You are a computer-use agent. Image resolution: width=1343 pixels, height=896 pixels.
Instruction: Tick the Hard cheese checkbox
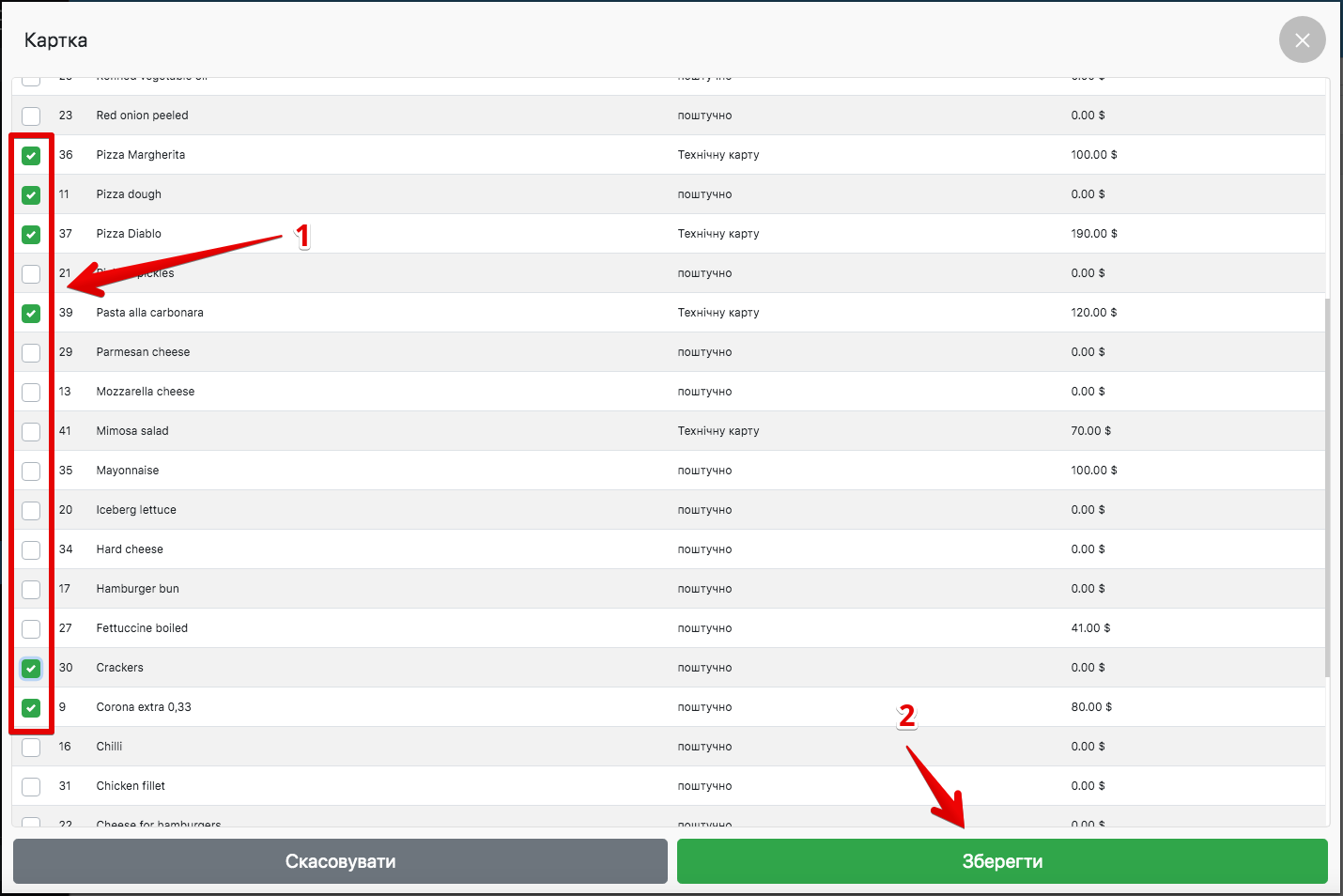(31, 550)
